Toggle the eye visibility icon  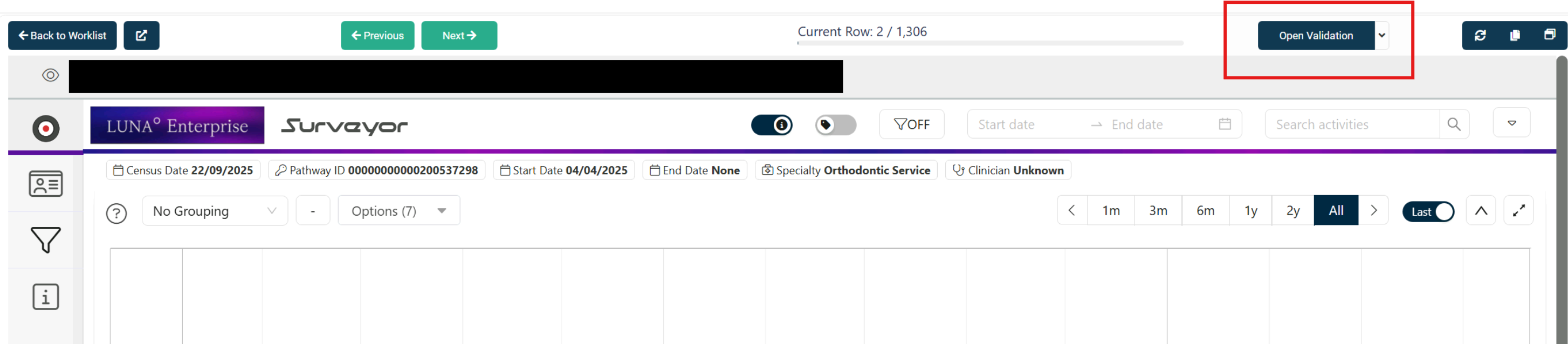[51, 75]
